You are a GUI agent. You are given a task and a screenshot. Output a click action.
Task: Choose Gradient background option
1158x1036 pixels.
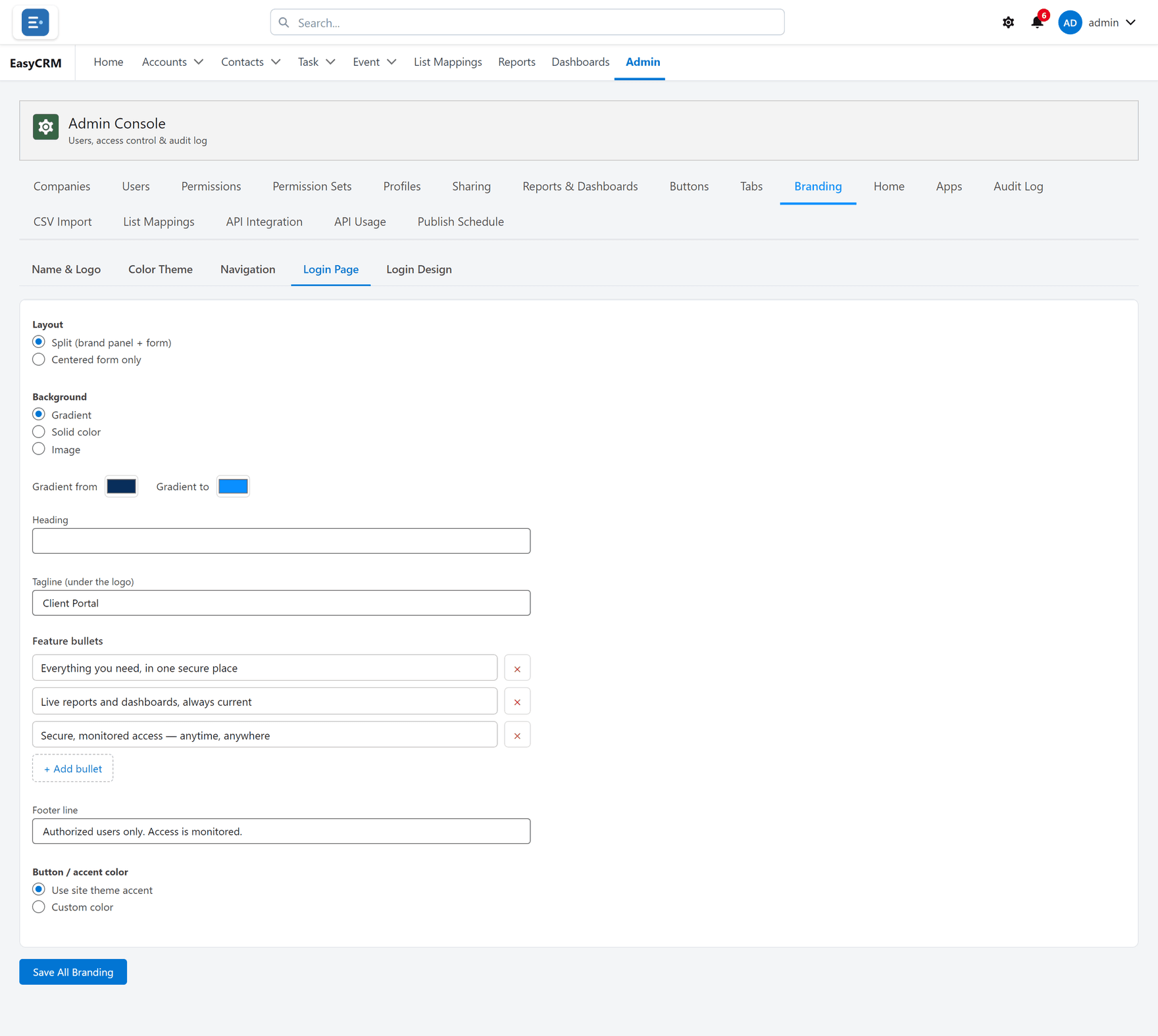click(x=39, y=414)
